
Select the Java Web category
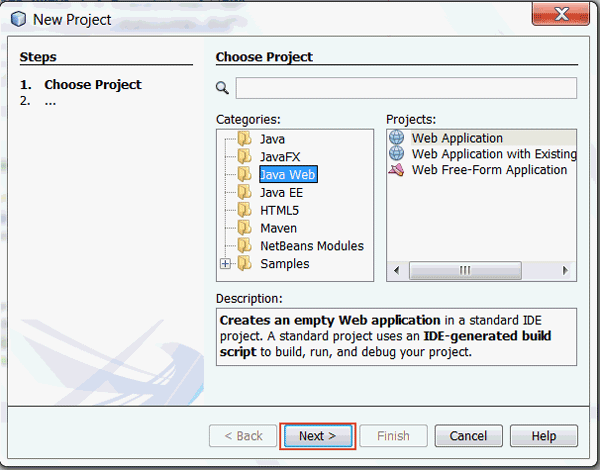[x=287, y=175]
